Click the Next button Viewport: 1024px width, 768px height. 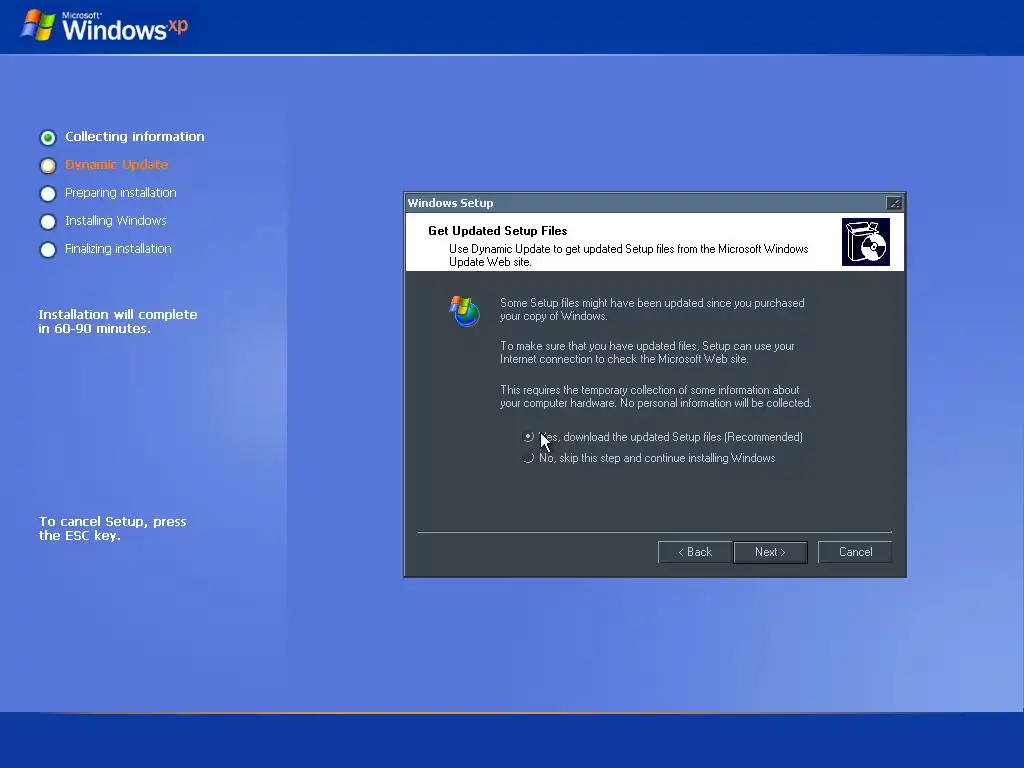point(770,552)
